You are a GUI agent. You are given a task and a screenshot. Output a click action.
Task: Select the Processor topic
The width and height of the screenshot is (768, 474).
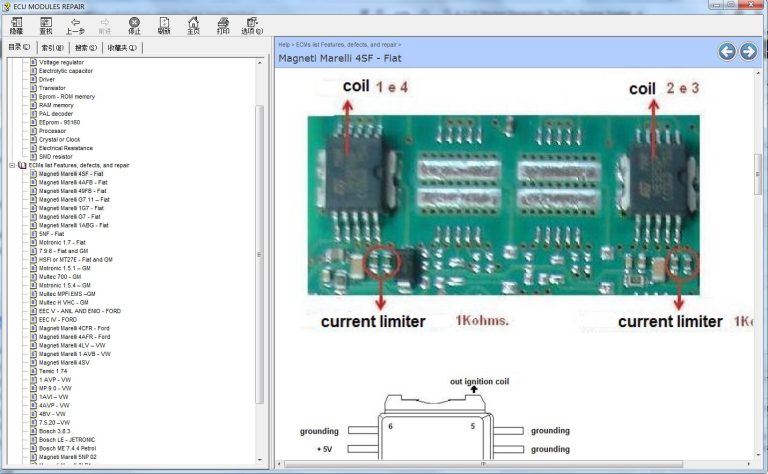point(52,131)
